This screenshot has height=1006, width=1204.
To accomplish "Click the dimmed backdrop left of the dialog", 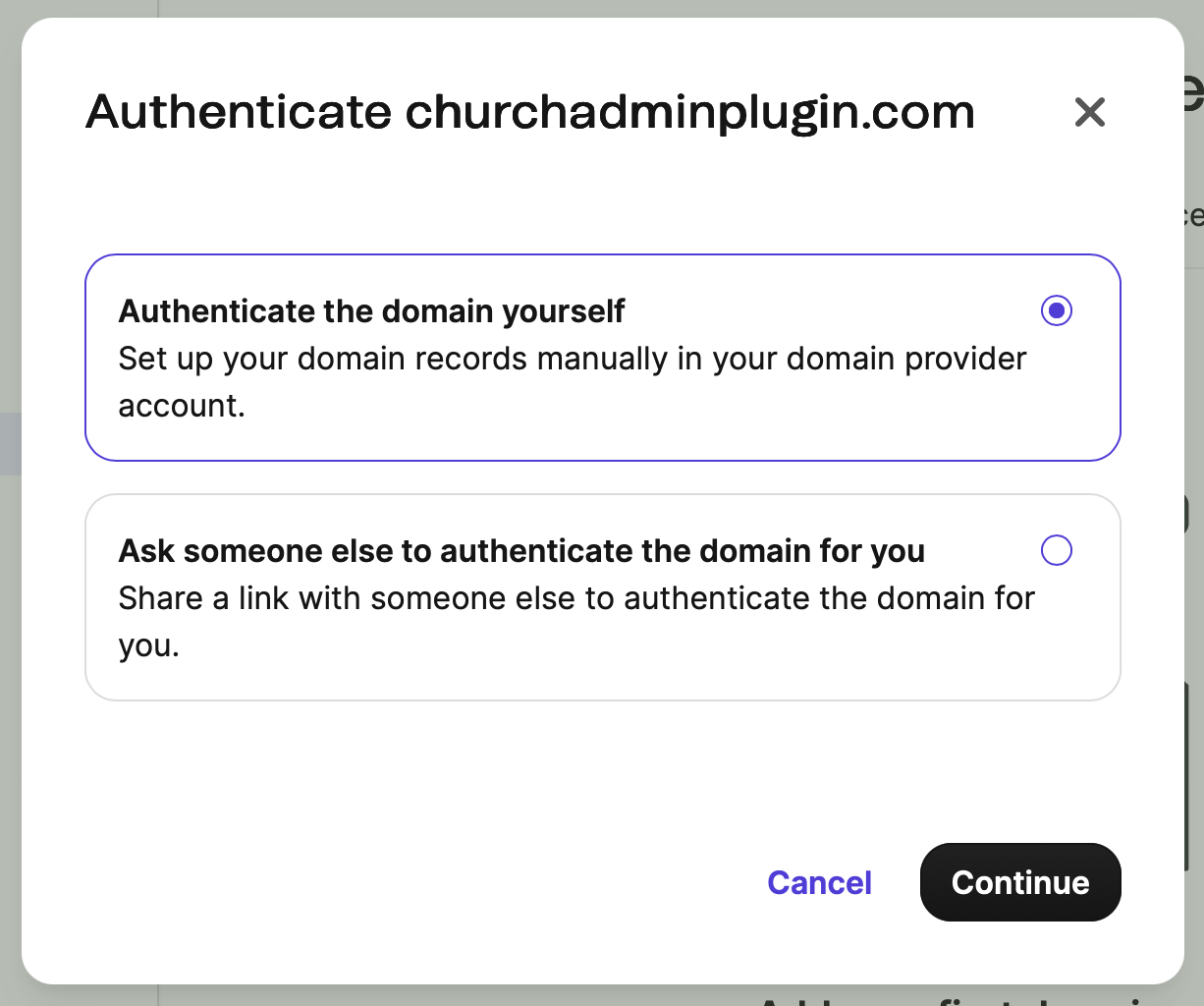I will click(10, 688).
